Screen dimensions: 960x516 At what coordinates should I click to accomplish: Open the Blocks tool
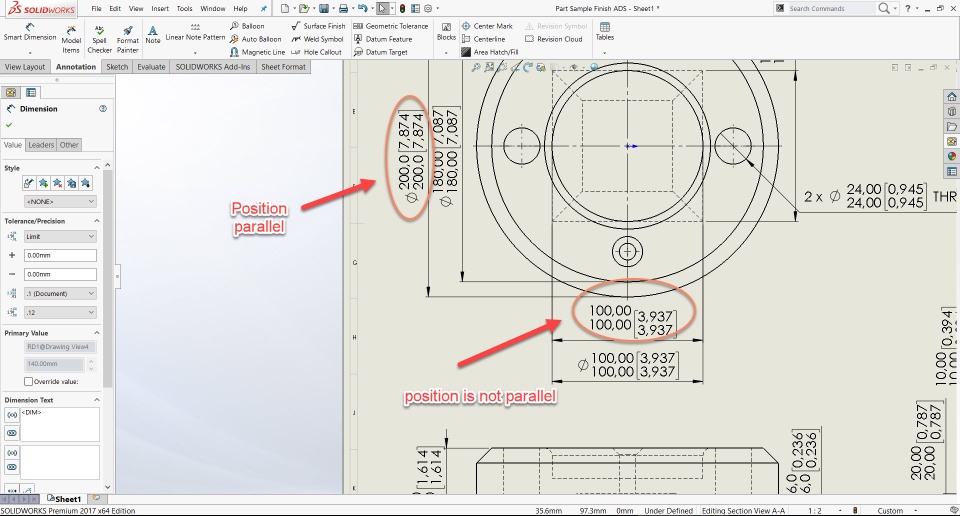(446, 32)
